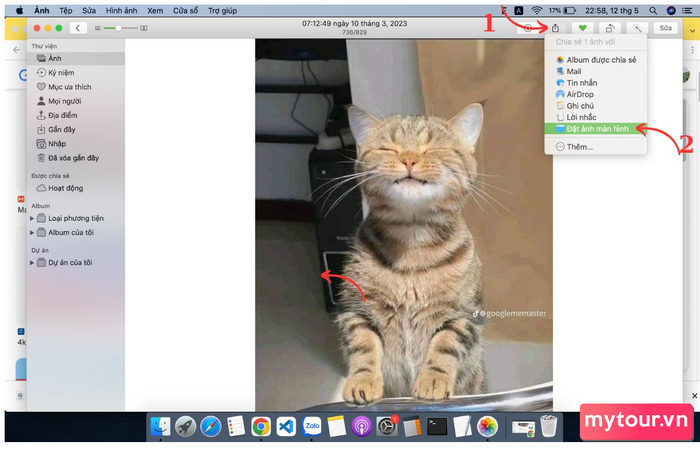Go back with the chevron button in Photos
Image resolution: width=700 pixels, height=449 pixels.
[78, 28]
